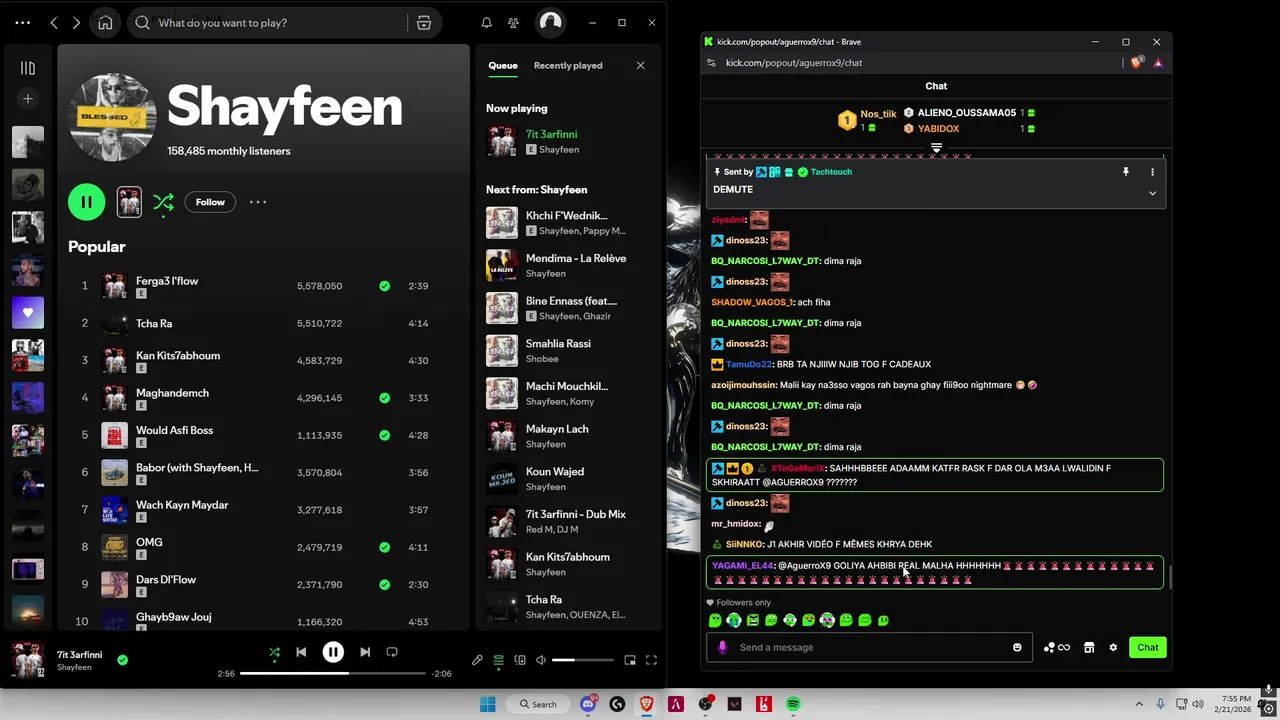Toggle shuffle in the playback bar
Screen dimensions: 1280x720
tap(274, 652)
